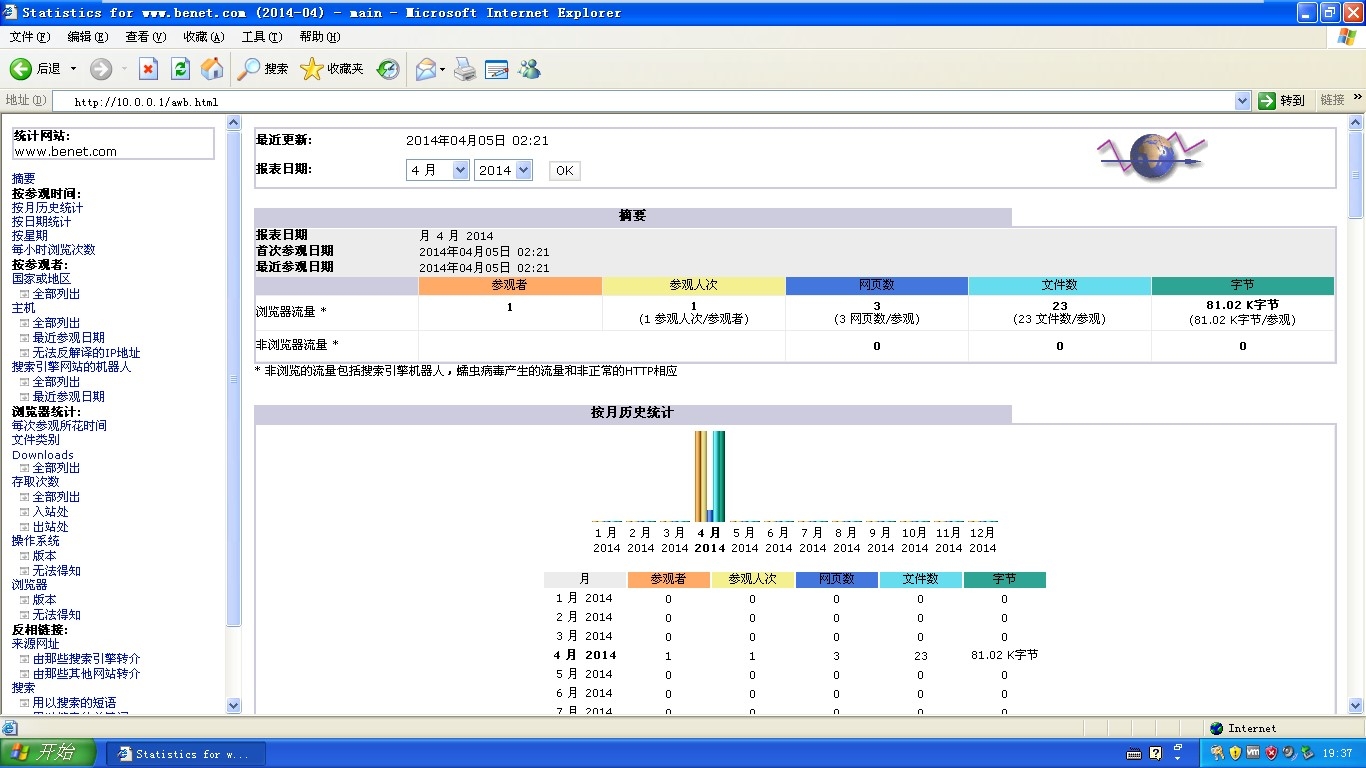Click the red shield alert tray icon
1366x768 pixels.
[x=1271, y=752]
